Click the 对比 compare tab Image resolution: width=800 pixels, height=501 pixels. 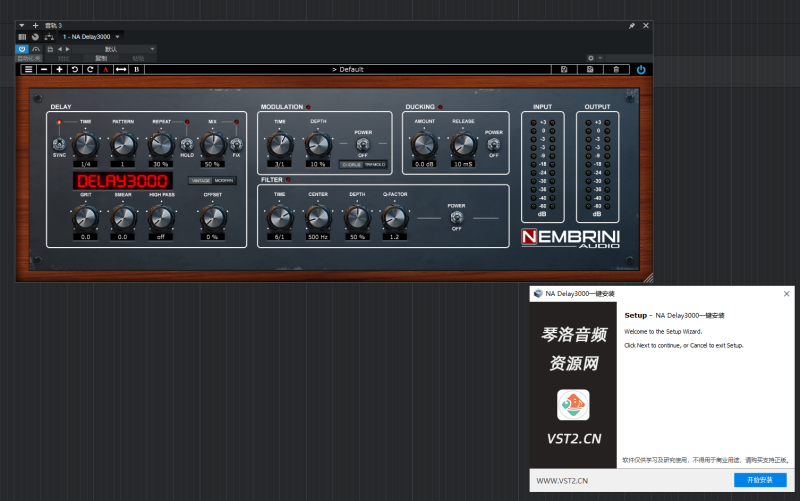64,58
